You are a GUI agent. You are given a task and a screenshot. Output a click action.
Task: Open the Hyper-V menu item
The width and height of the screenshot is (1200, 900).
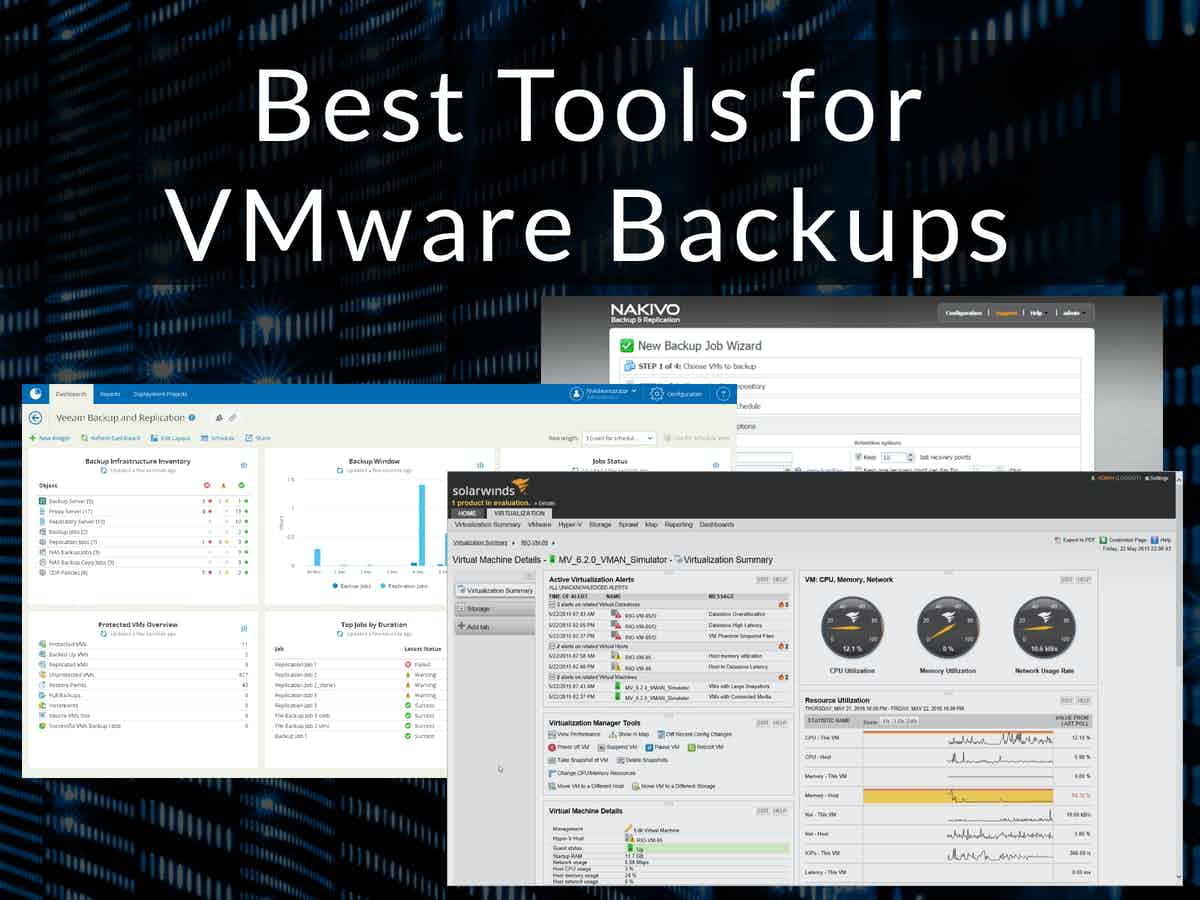tap(569, 524)
